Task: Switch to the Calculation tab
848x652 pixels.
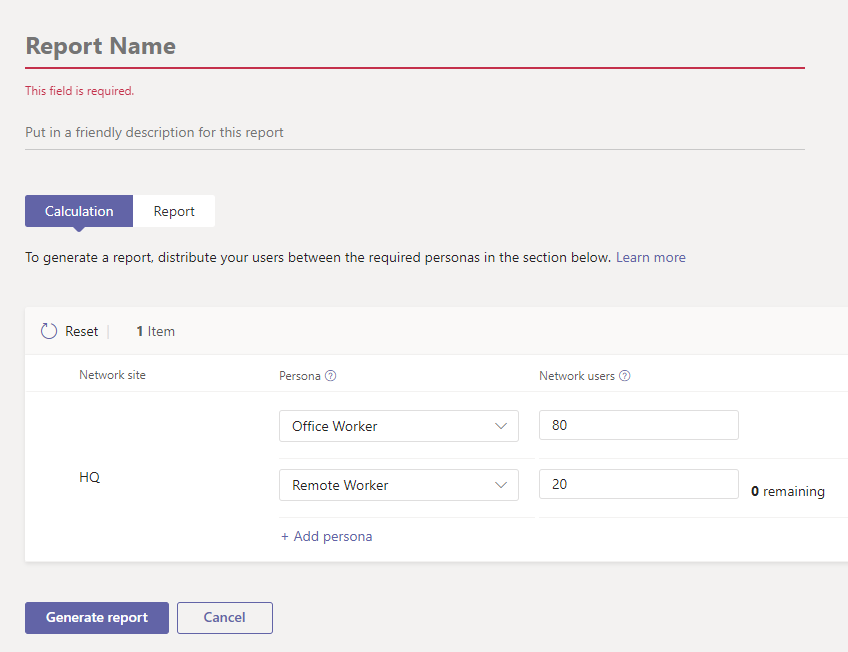Action: coord(79,211)
